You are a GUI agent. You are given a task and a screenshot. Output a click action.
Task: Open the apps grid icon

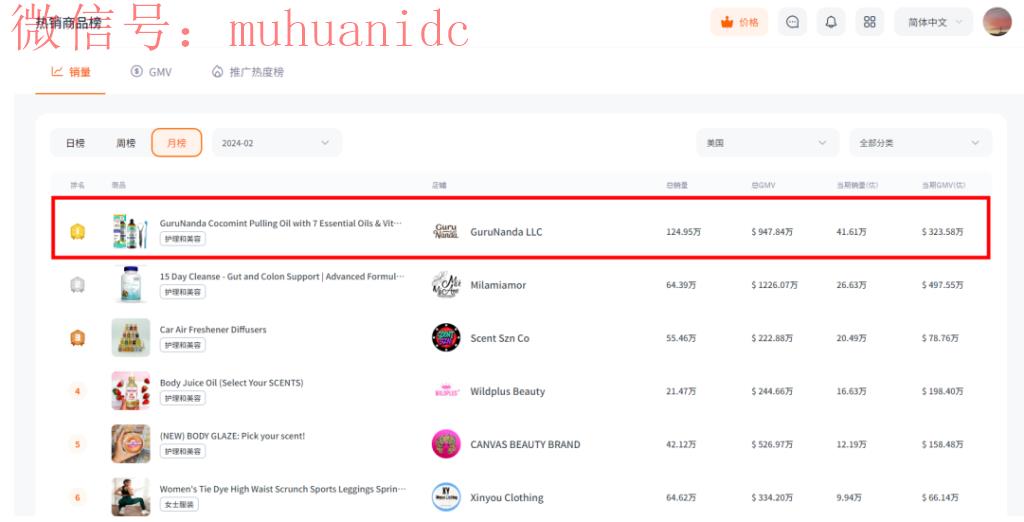pos(869,22)
